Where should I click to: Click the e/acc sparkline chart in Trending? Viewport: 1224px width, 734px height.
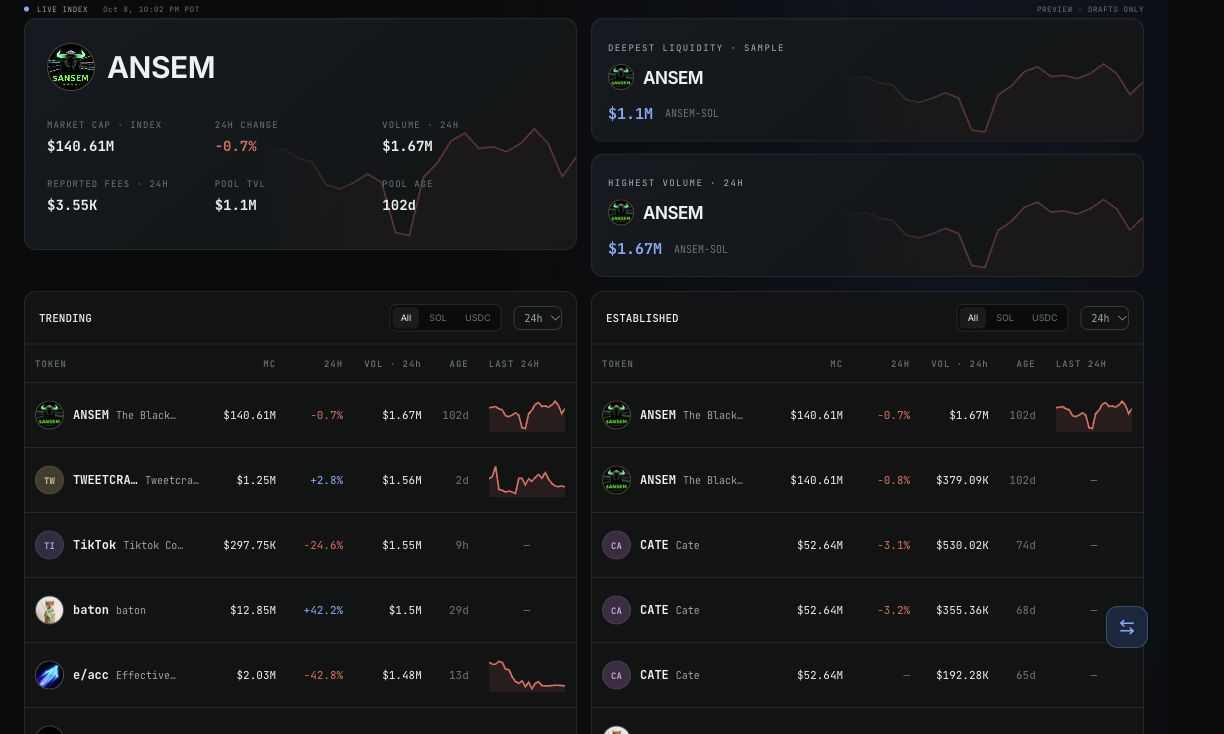tap(527, 675)
